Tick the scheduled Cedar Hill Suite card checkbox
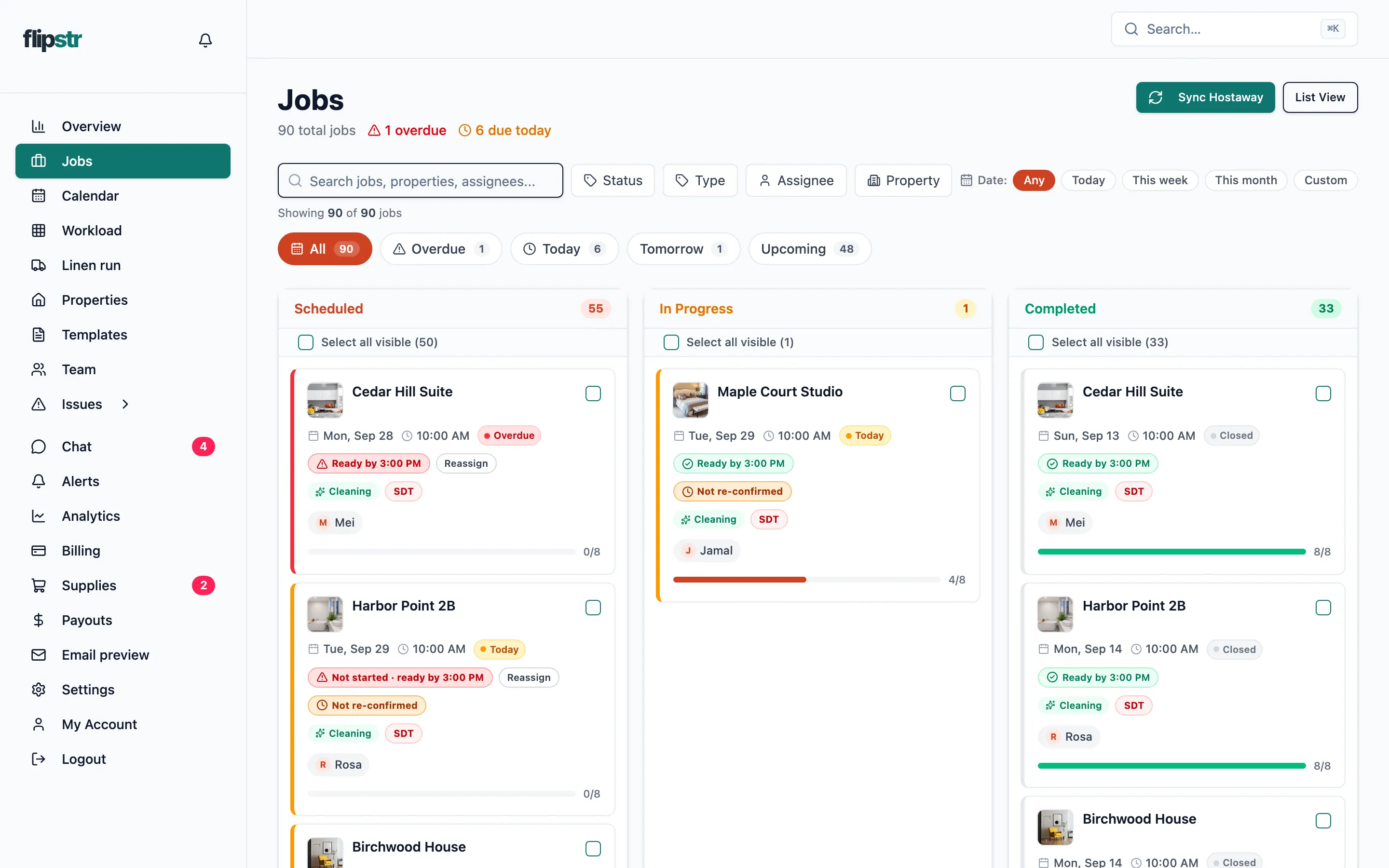The width and height of the screenshot is (1389, 868). (x=593, y=394)
